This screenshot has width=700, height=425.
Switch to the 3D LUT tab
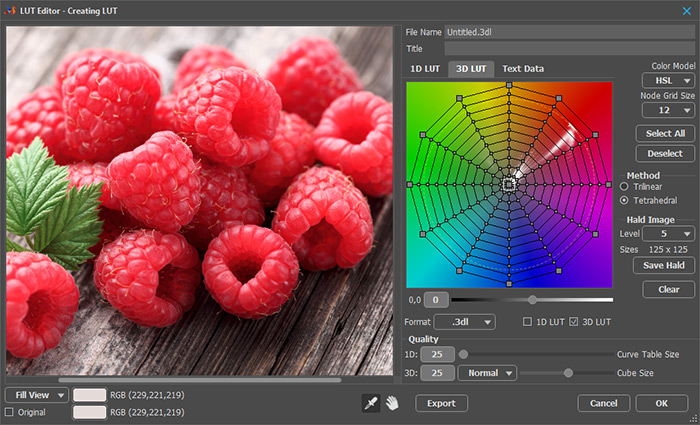(471, 69)
